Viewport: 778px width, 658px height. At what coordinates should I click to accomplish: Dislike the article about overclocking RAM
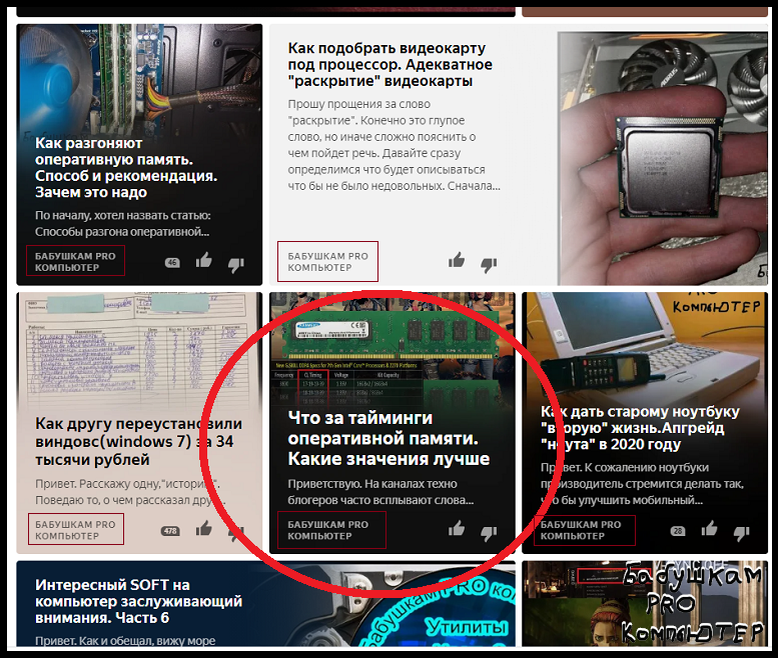coord(236,265)
